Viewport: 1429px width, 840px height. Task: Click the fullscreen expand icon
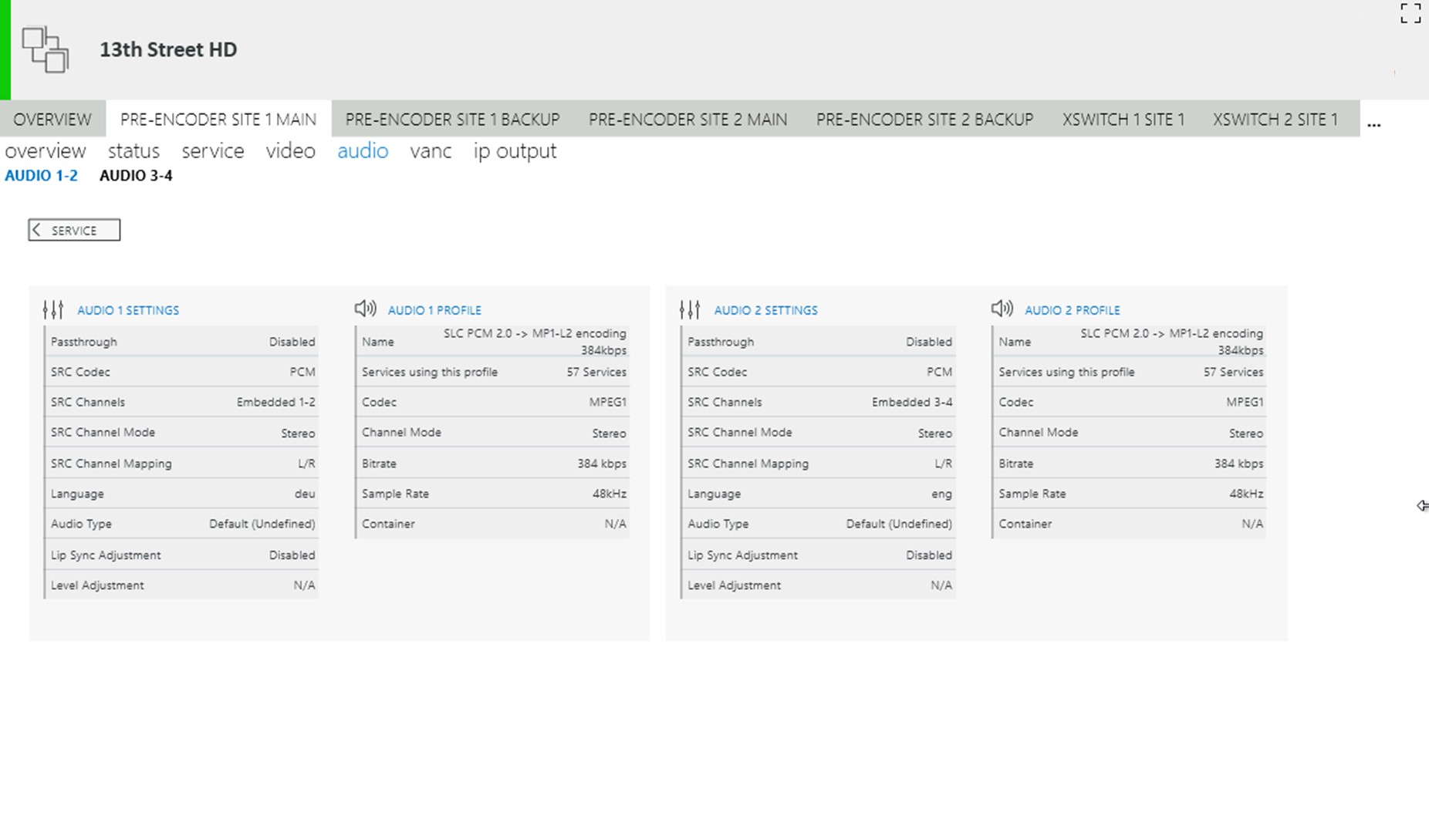1410,14
